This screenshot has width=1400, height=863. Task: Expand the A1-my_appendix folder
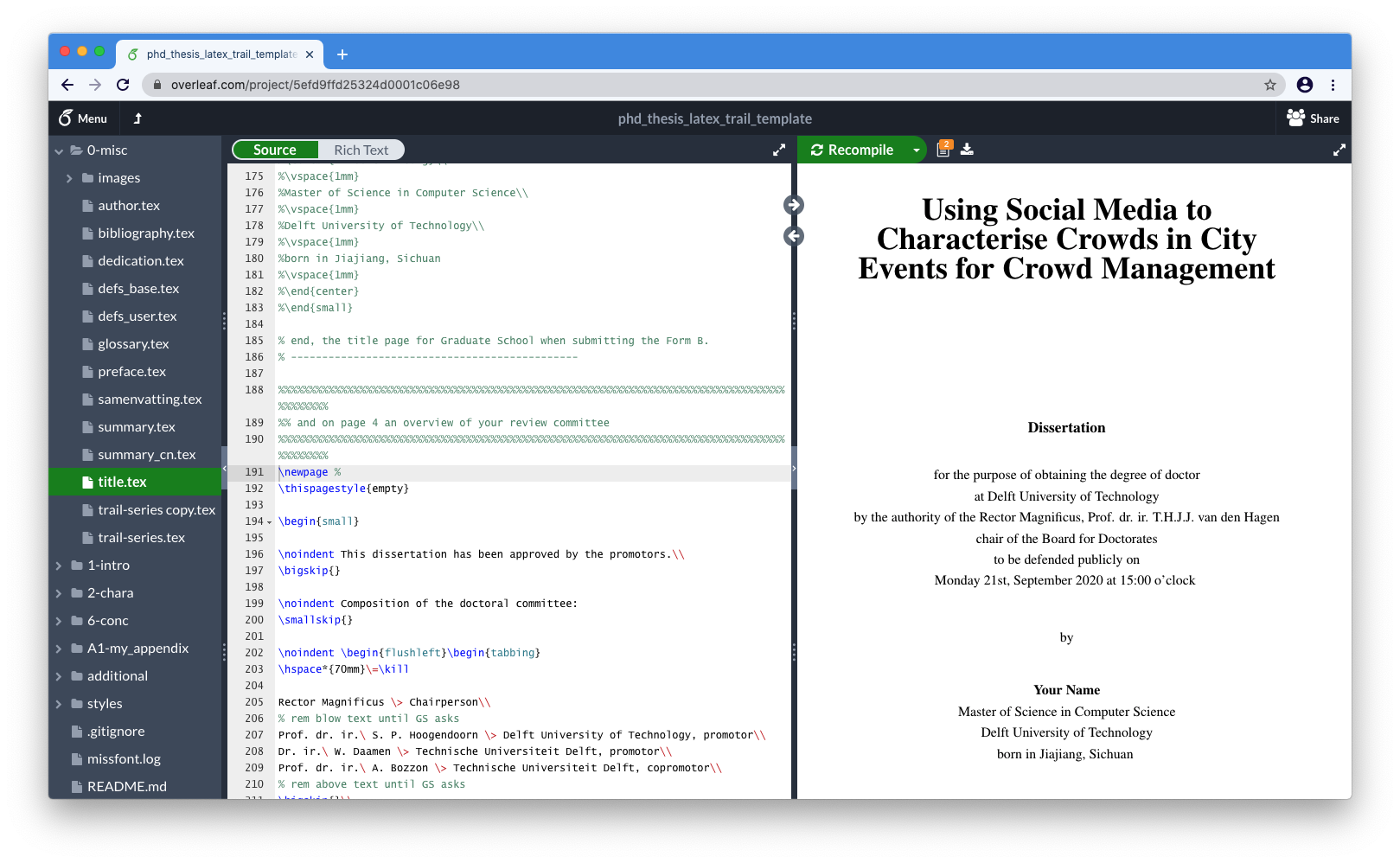coord(59,649)
